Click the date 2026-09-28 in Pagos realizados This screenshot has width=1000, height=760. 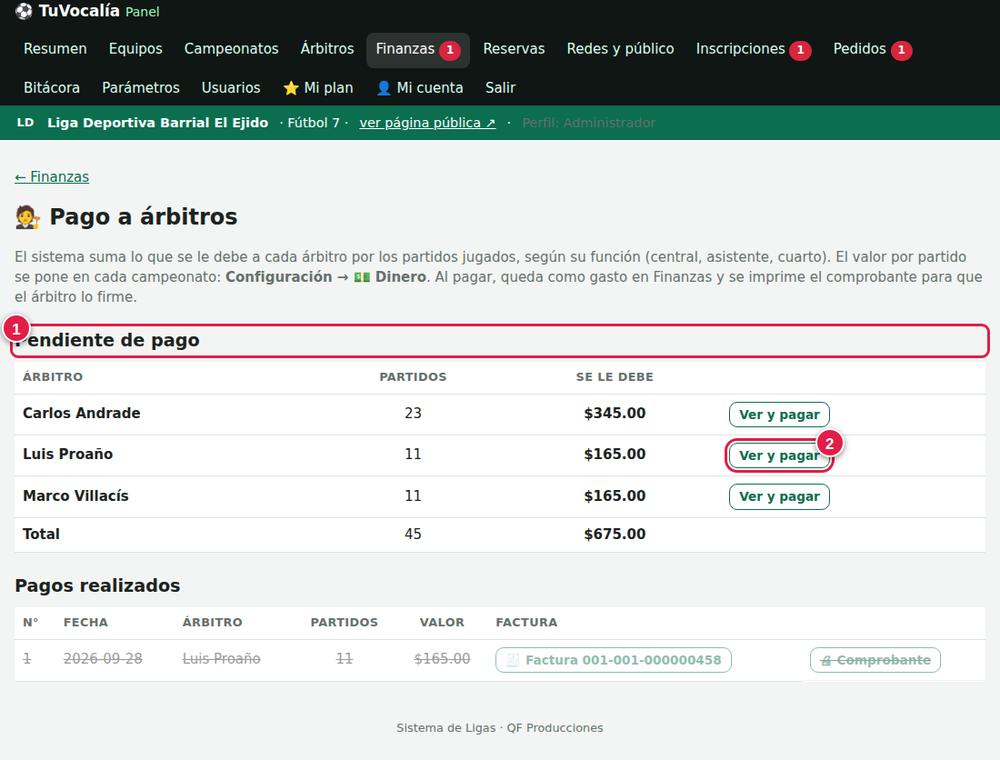pos(103,659)
